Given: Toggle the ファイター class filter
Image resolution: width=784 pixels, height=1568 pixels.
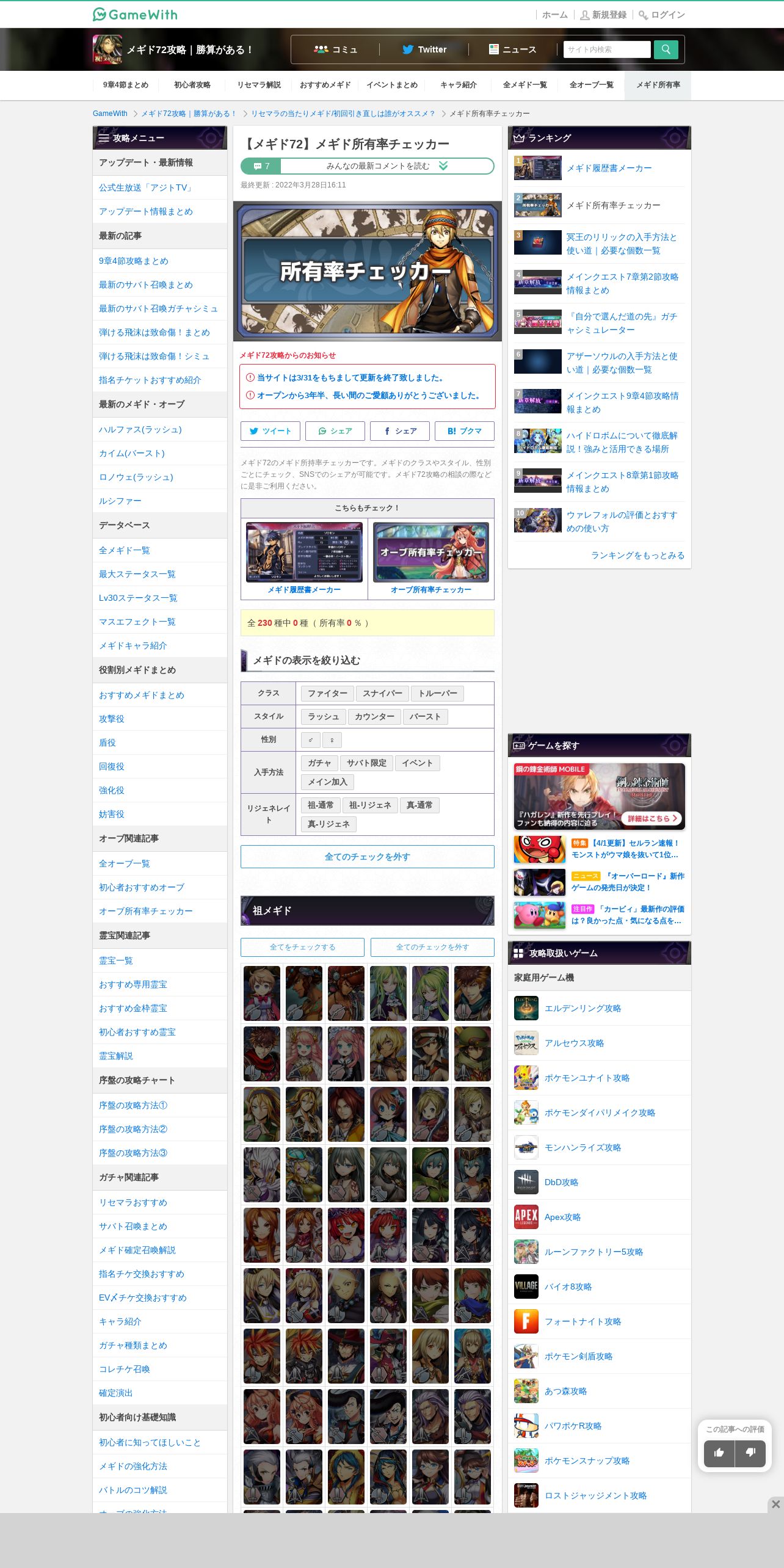Looking at the screenshot, I should (327, 694).
